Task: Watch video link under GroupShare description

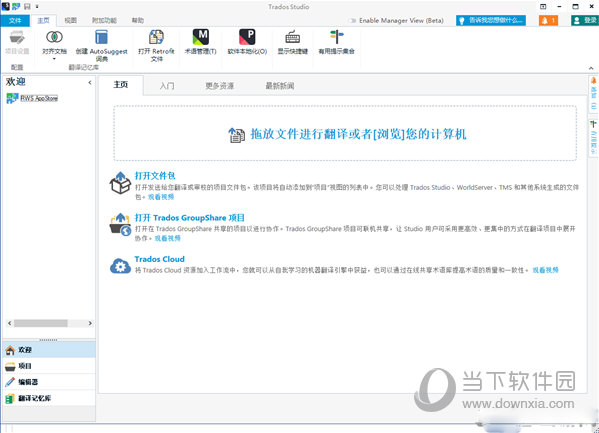Action: [167, 238]
